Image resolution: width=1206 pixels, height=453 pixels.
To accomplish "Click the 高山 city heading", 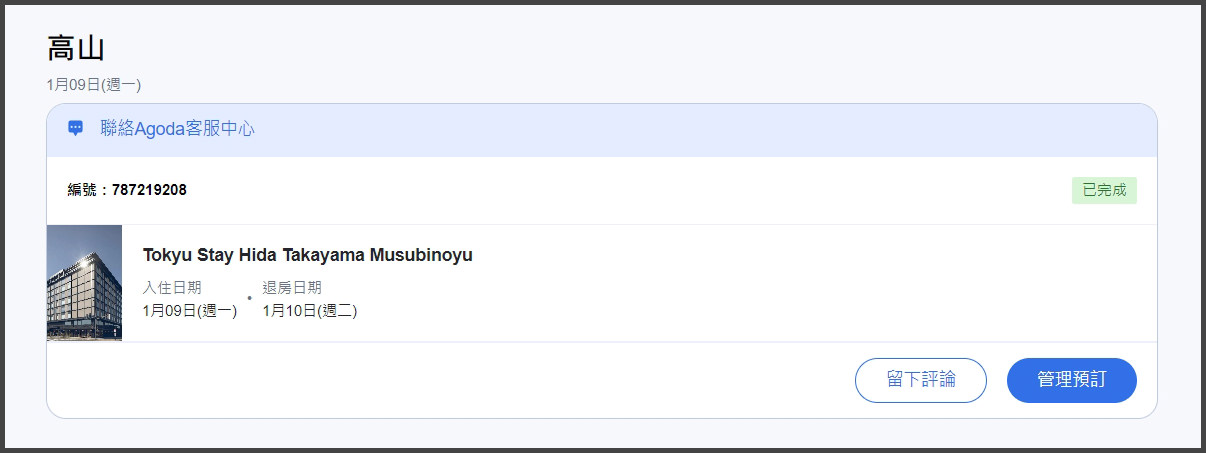I will [x=76, y=48].
